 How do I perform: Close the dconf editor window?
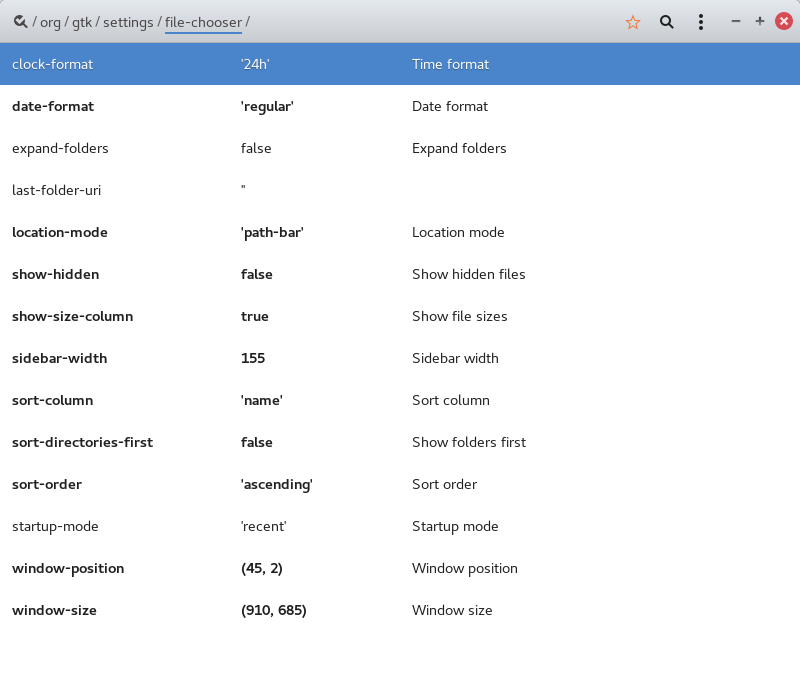click(784, 21)
